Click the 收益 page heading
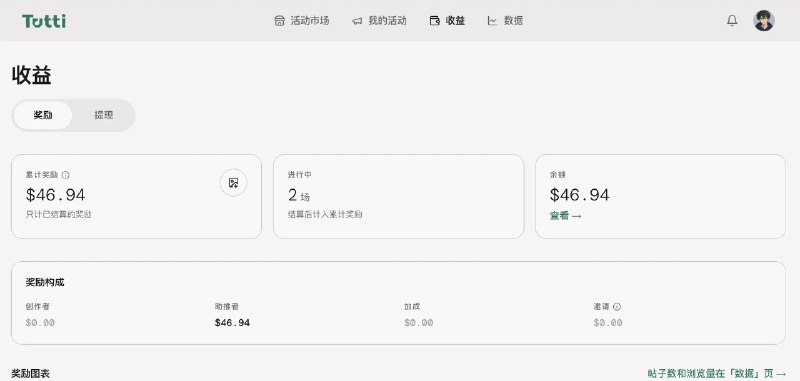Image resolution: width=800 pixels, height=381 pixels. coord(32,76)
